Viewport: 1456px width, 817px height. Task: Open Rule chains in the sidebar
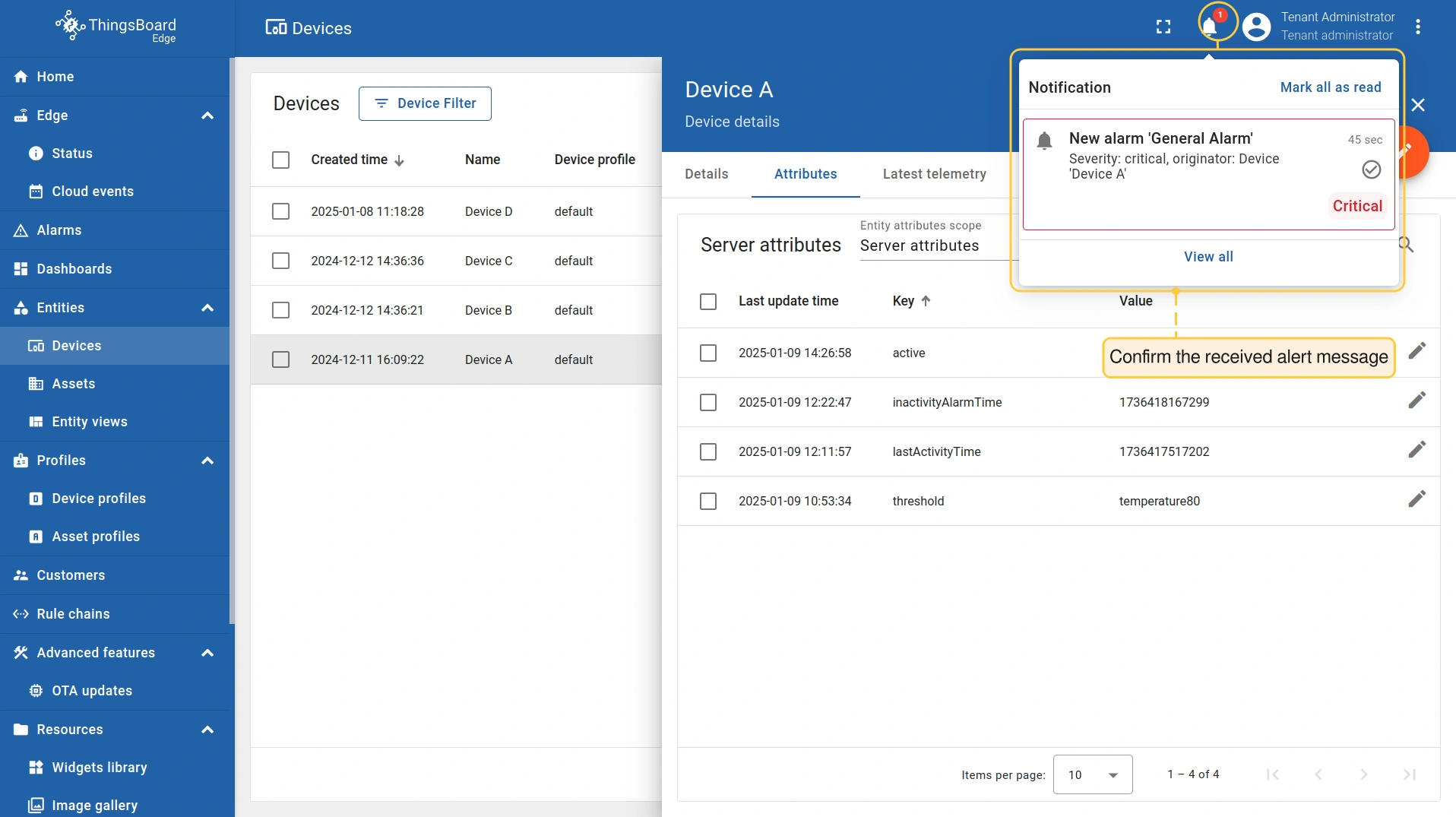tap(73, 614)
